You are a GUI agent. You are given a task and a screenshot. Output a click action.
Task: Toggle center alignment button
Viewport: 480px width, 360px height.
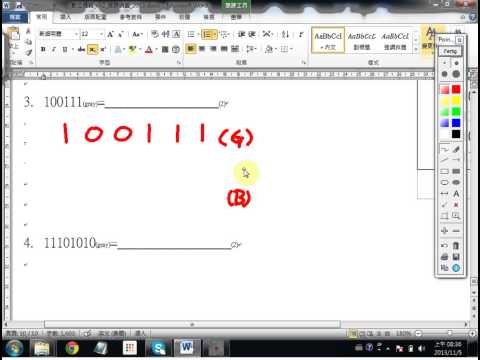(x=202, y=49)
